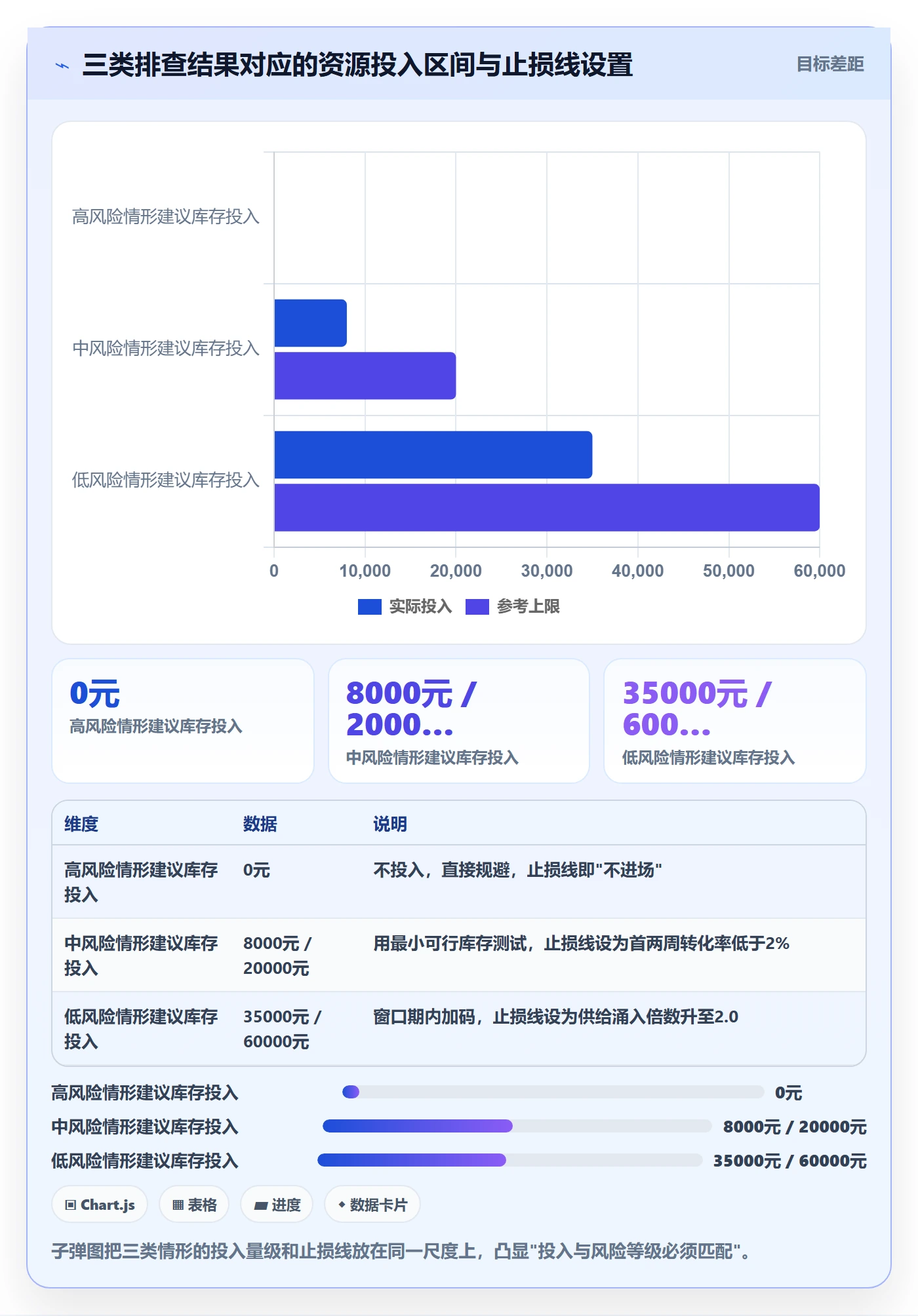Click the lightning icon beside the title
The width and height of the screenshot is (918, 1316).
coord(62,66)
